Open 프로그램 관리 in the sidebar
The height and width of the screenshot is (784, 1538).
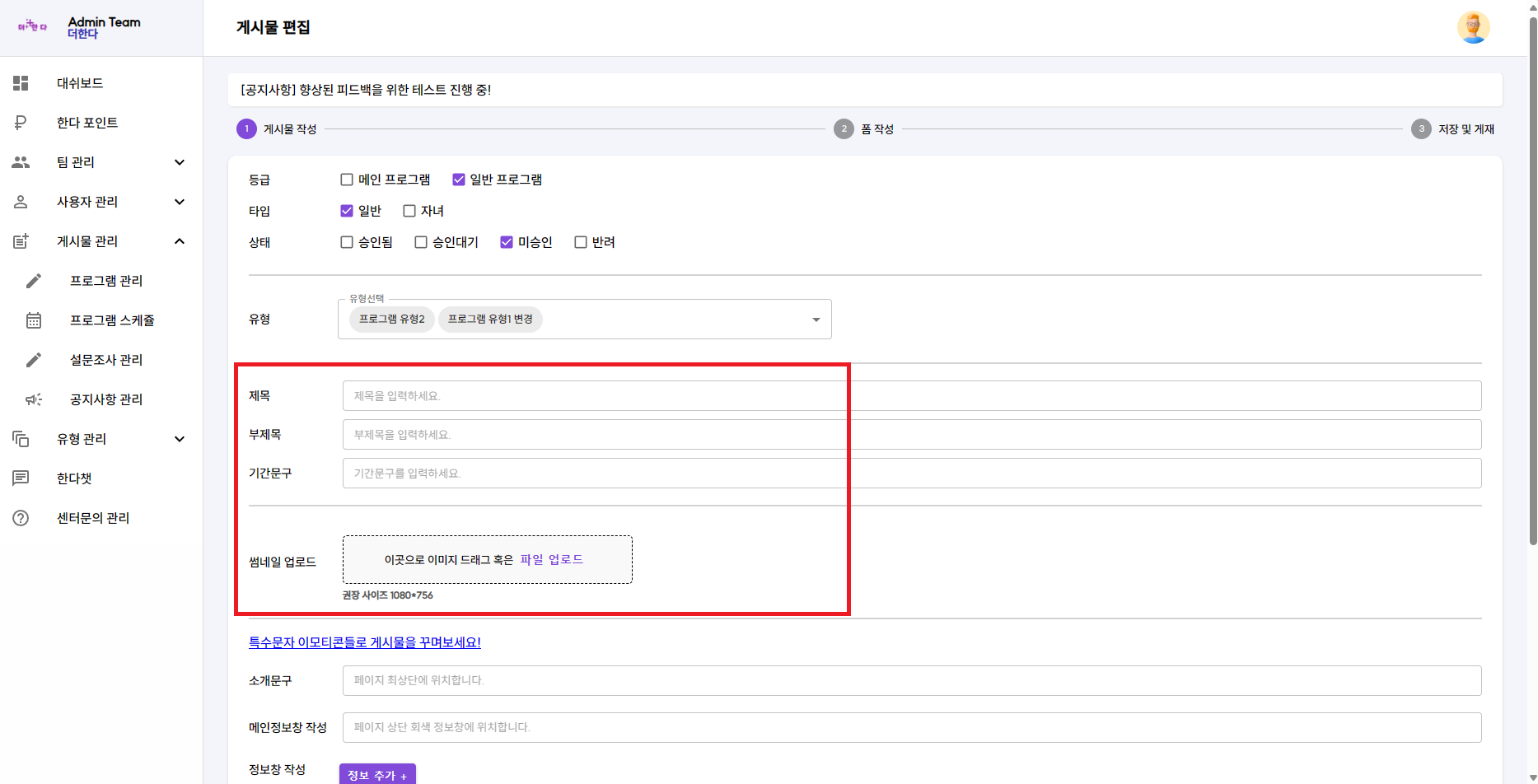click(106, 281)
